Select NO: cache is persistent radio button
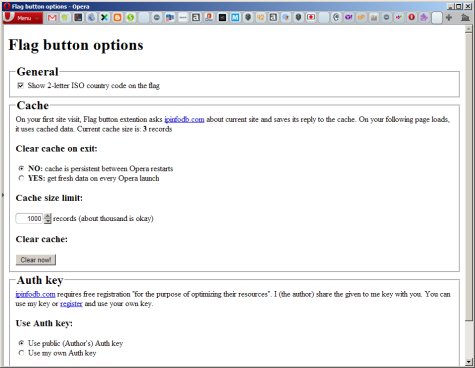This screenshot has height=368, width=475. 21,168
